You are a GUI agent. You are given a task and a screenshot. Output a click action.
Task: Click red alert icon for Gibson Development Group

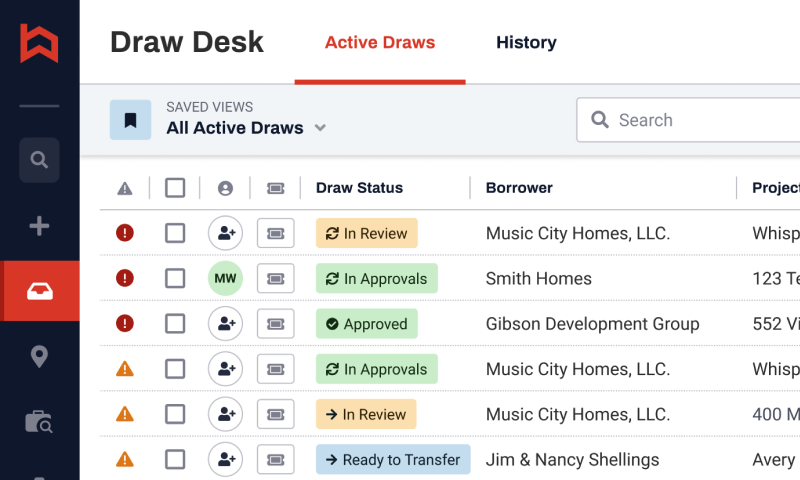click(x=125, y=323)
